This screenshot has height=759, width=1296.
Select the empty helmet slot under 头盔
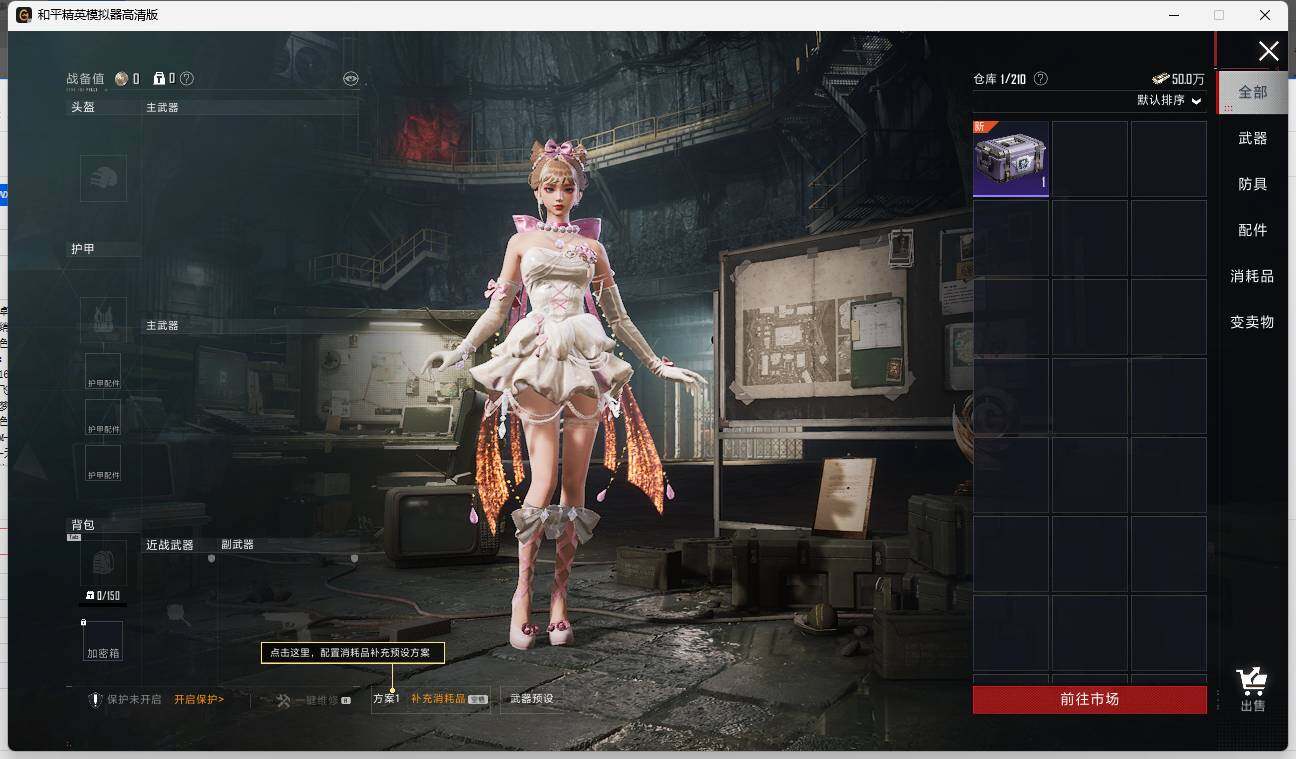pyautogui.click(x=103, y=178)
